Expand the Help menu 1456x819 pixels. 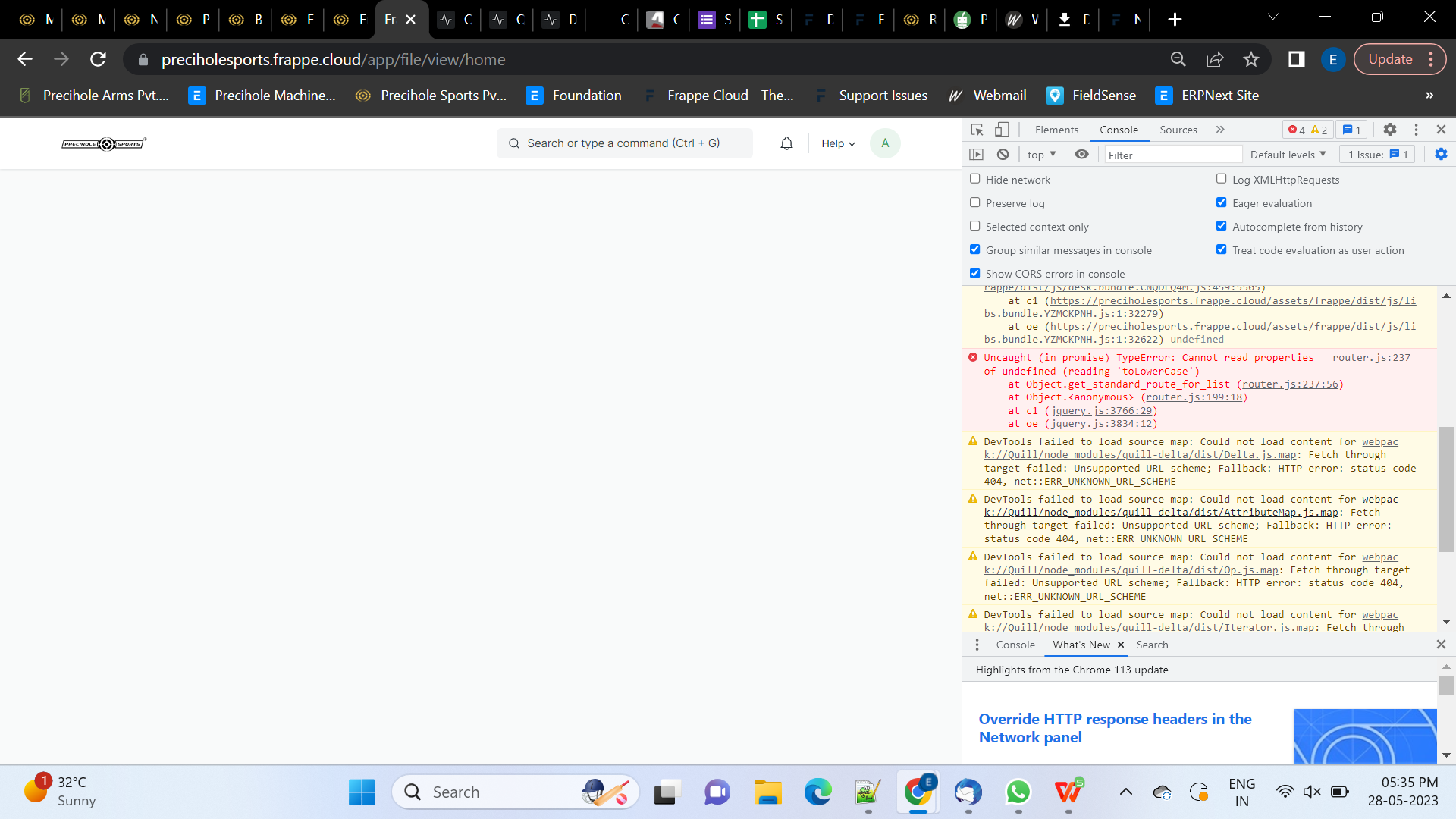click(836, 143)
